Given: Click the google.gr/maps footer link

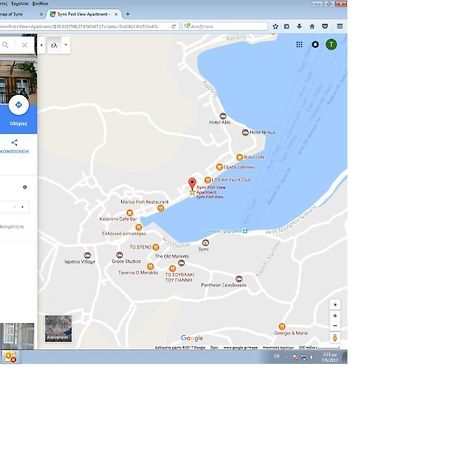Looking at the screenshot, I should point(240,347).
